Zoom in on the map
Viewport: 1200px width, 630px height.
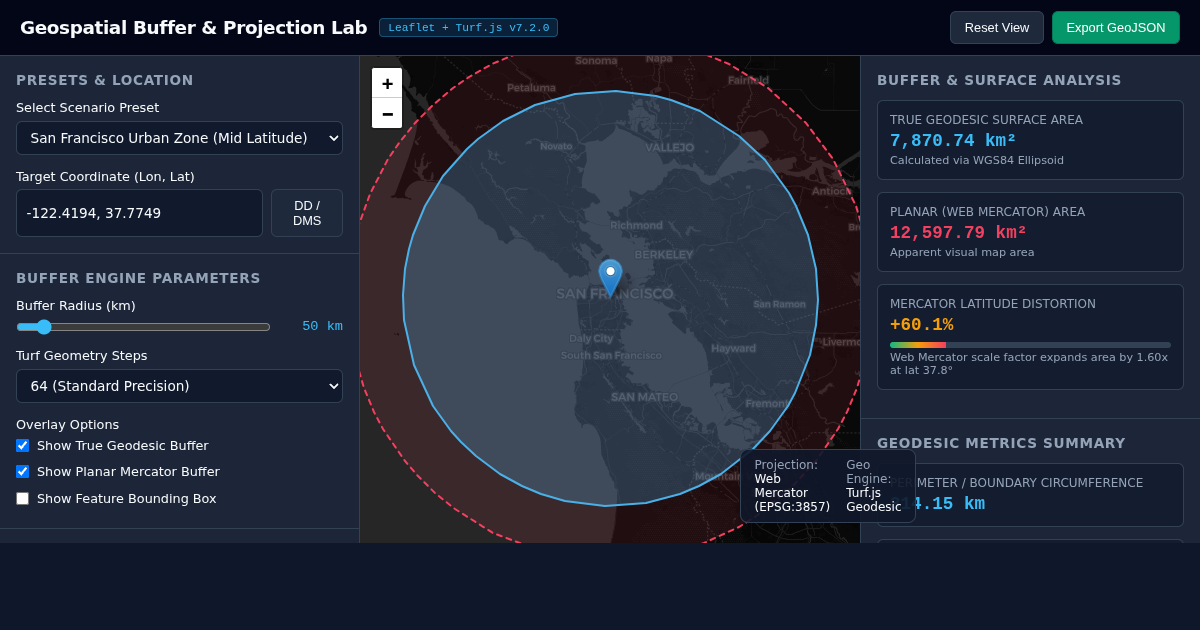point(387,83)
